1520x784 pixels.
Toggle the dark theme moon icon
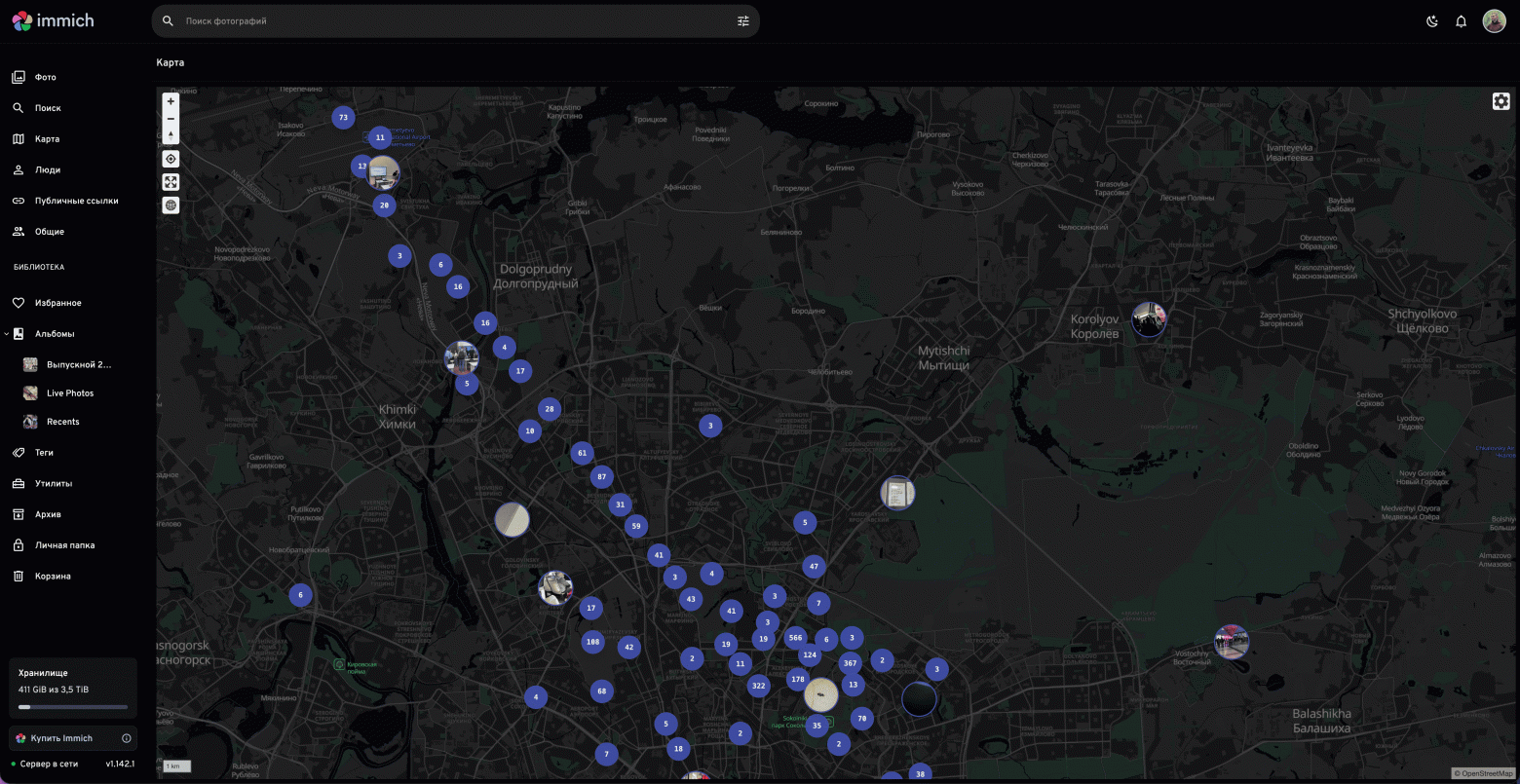(x=1432, y=21)
